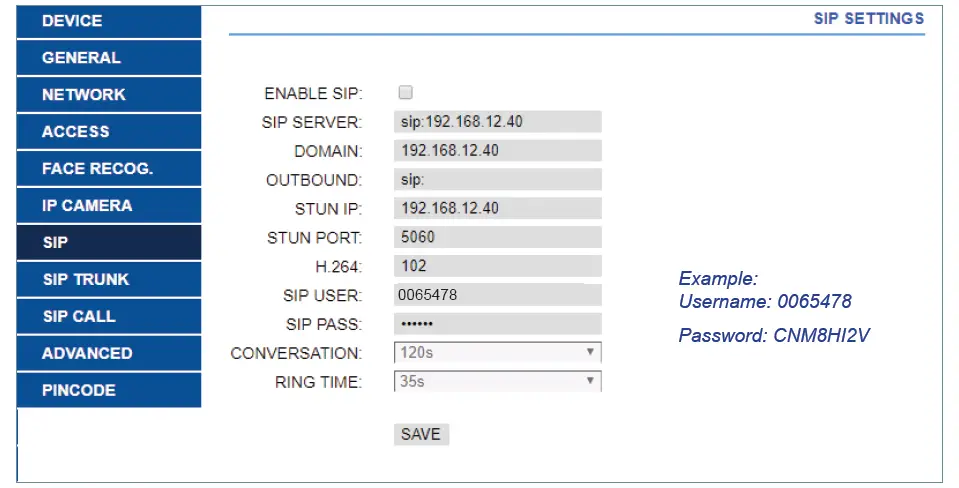Go to SIP Call settings
The height and width of the screenshot is (488, 959).
pos(108,317)
